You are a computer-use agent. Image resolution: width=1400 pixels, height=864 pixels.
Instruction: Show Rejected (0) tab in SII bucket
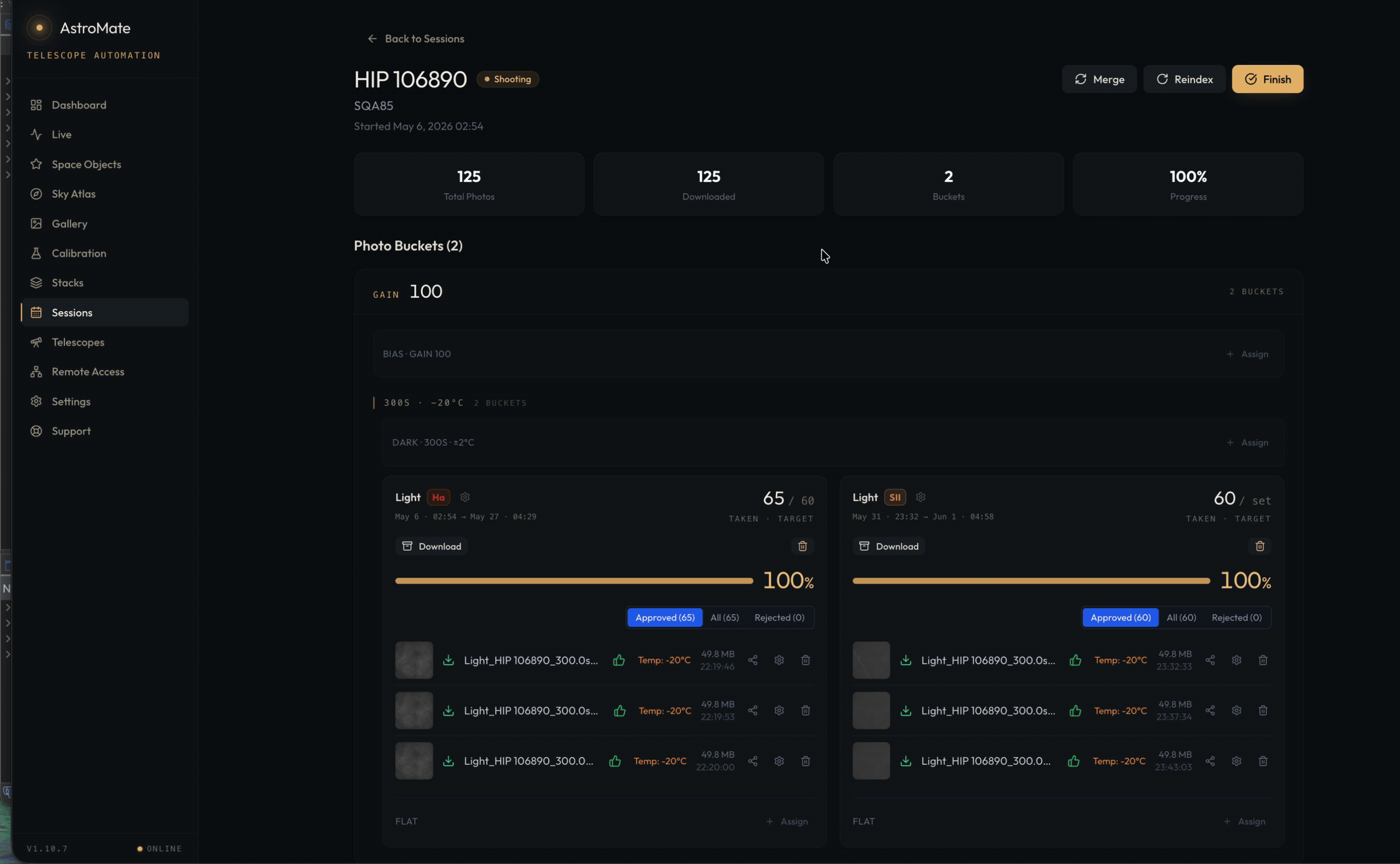[x=1237, y=618]
